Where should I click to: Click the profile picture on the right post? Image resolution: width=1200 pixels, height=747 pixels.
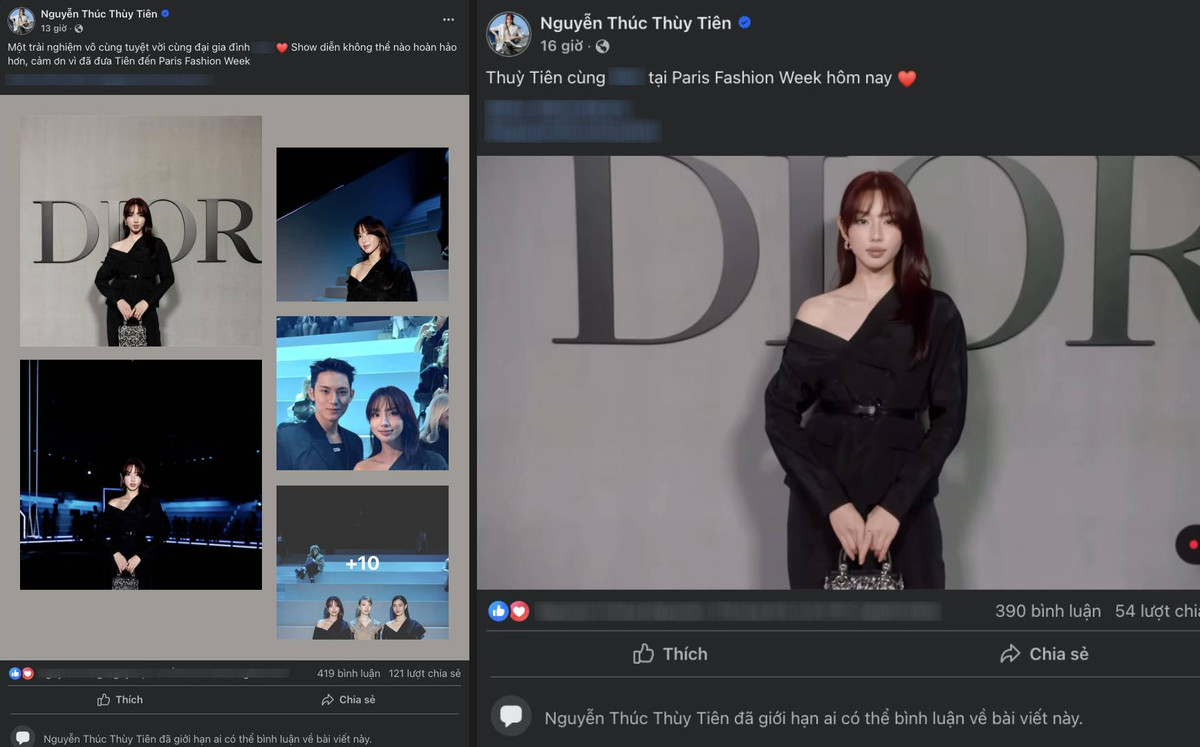pyautogui.click(x=509, y=32)
